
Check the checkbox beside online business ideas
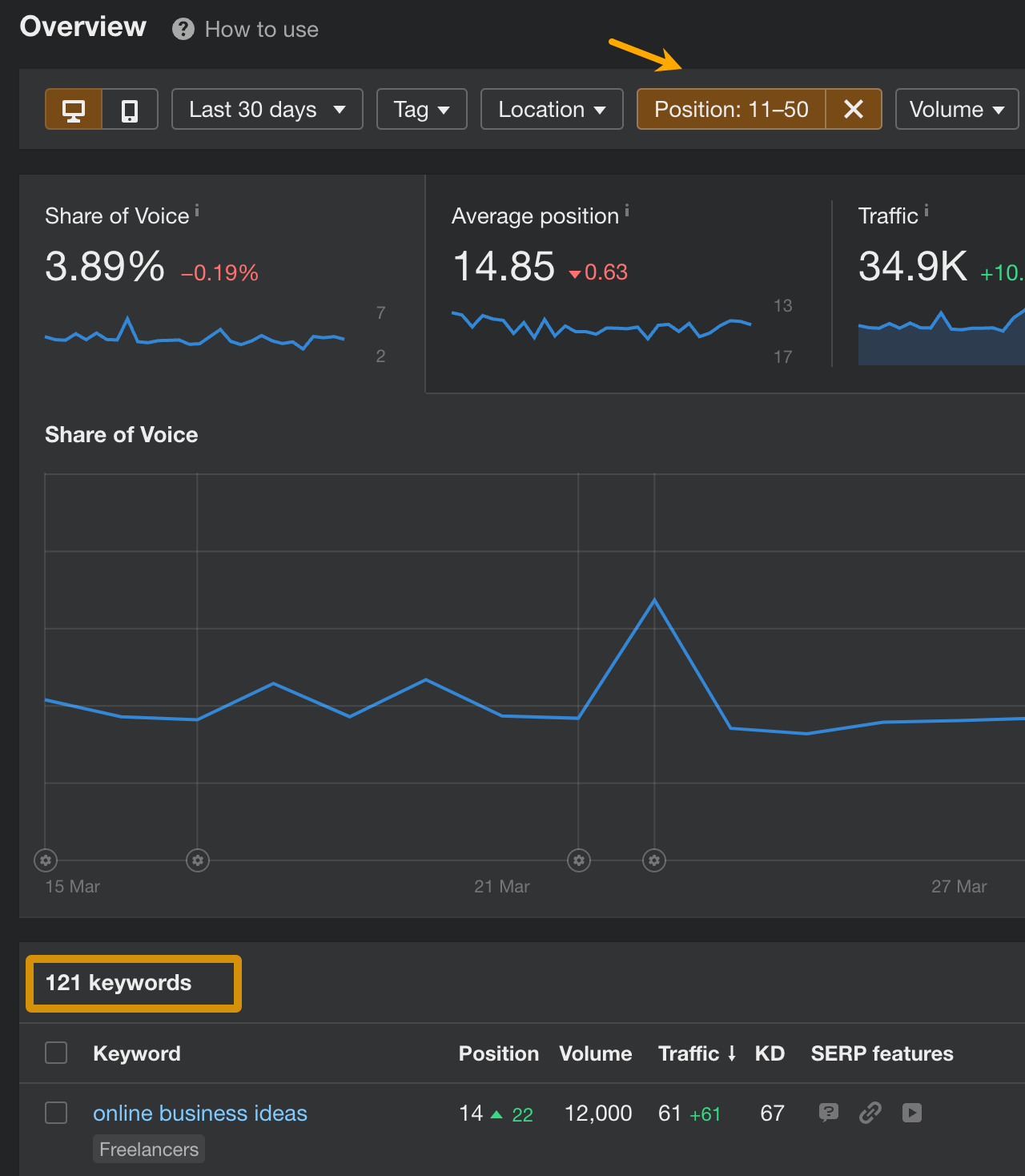pyautogui.click(x=56, y=1113)
